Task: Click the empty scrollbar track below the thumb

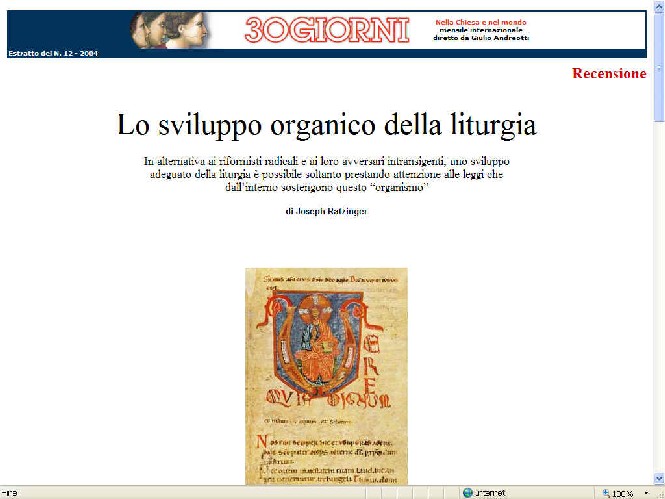Action: point(659,300)
